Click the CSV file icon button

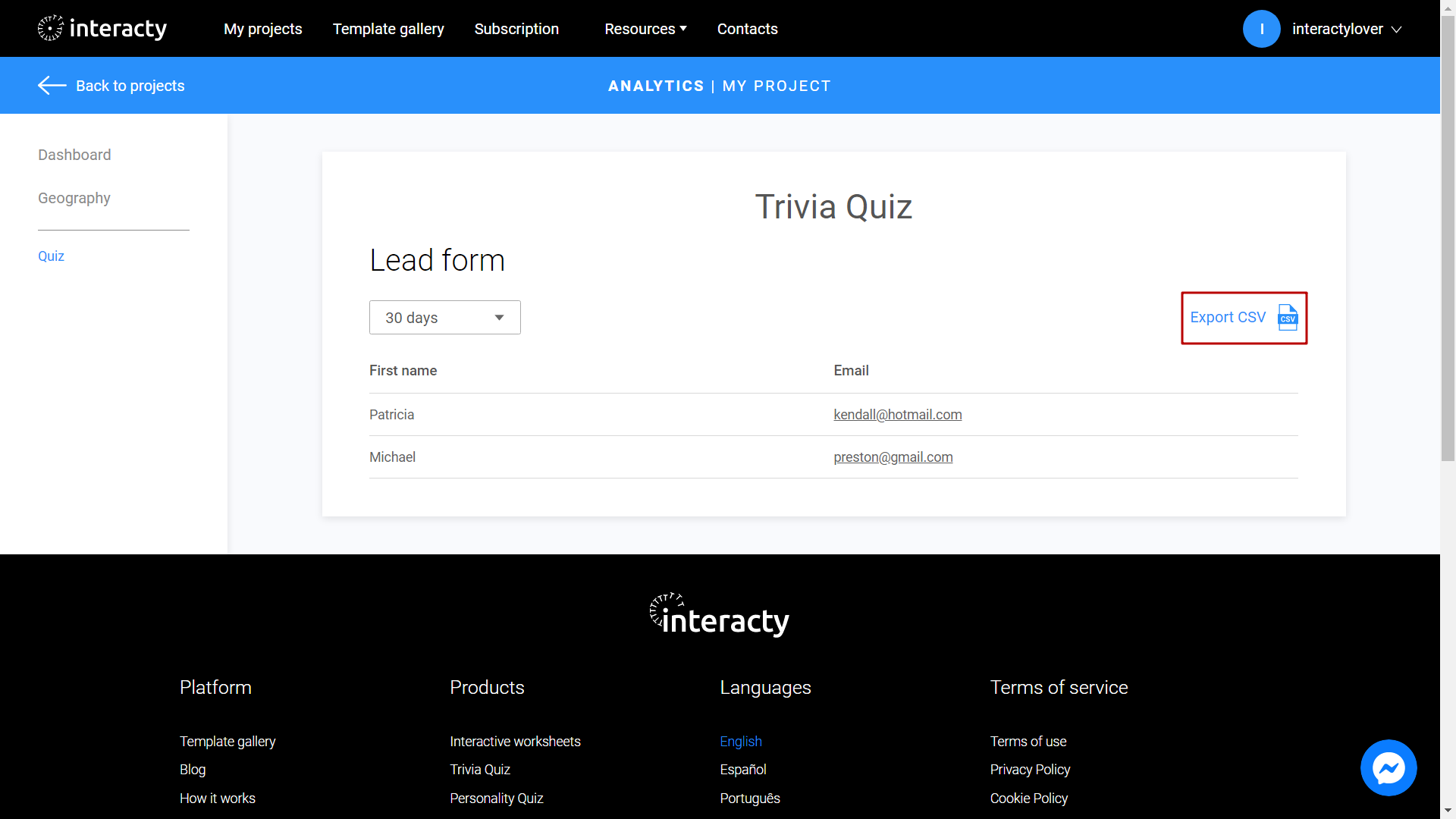[1287, 317]
